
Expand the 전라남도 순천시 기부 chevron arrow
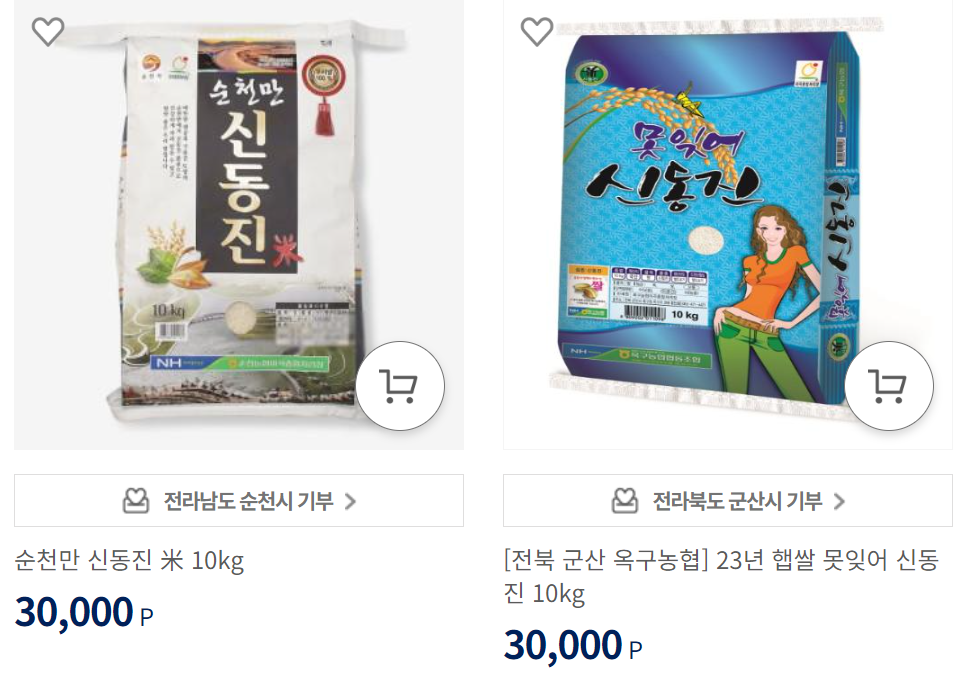(x=350, y=501)
